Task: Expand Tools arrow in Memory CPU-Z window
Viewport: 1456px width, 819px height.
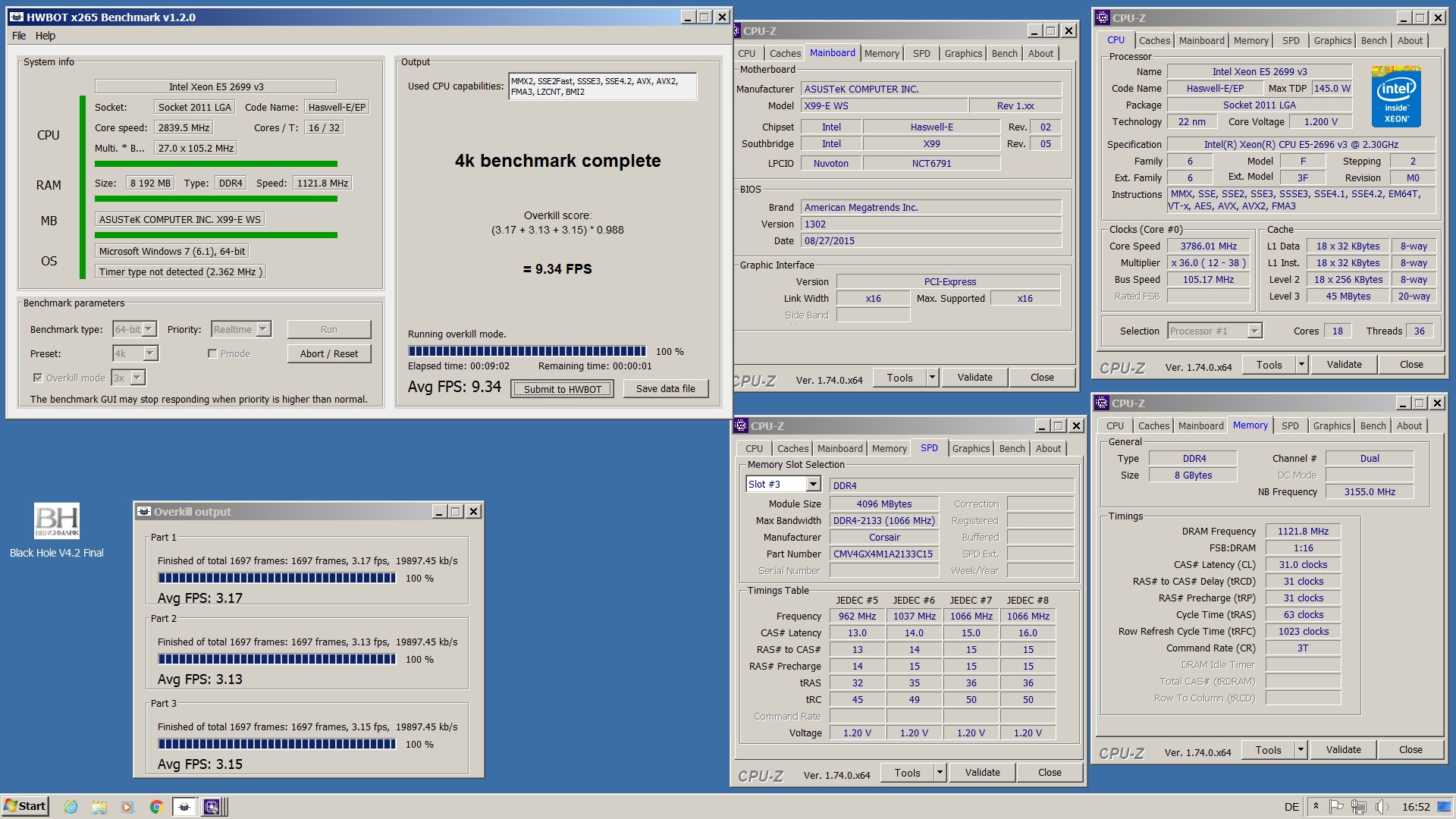Action: click(1301, 750)
